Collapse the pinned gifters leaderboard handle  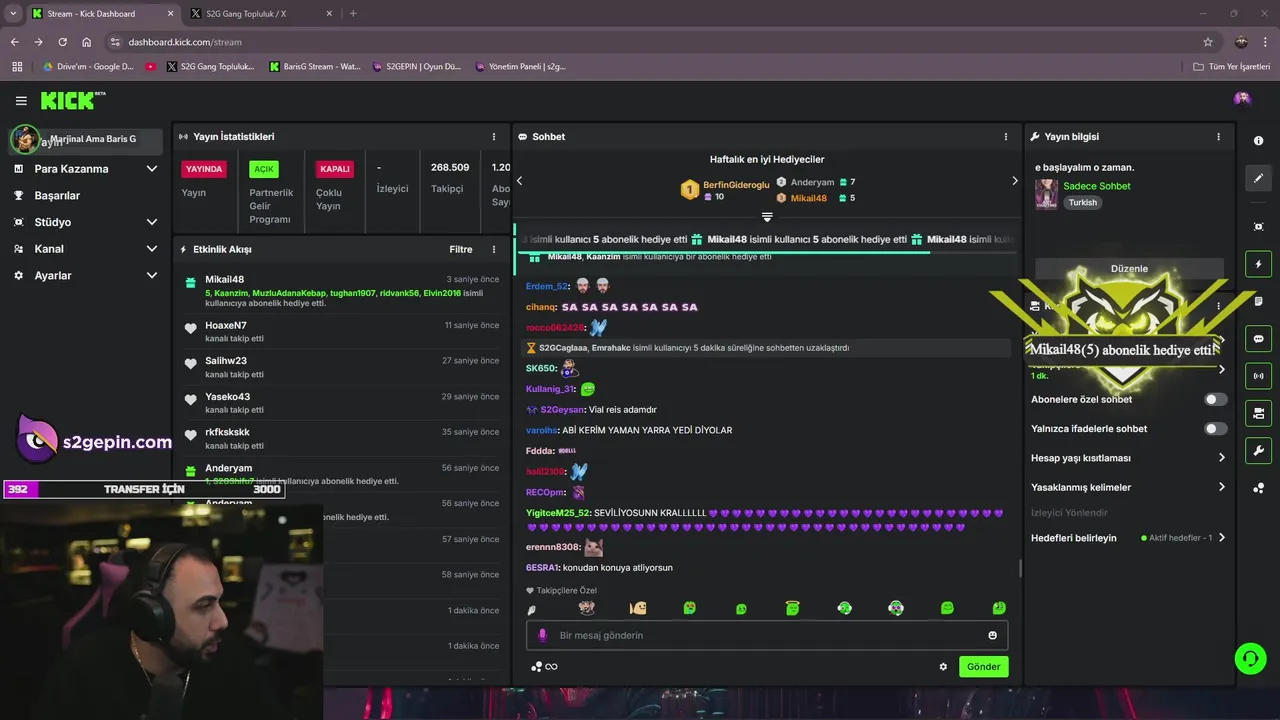(767, 217)
